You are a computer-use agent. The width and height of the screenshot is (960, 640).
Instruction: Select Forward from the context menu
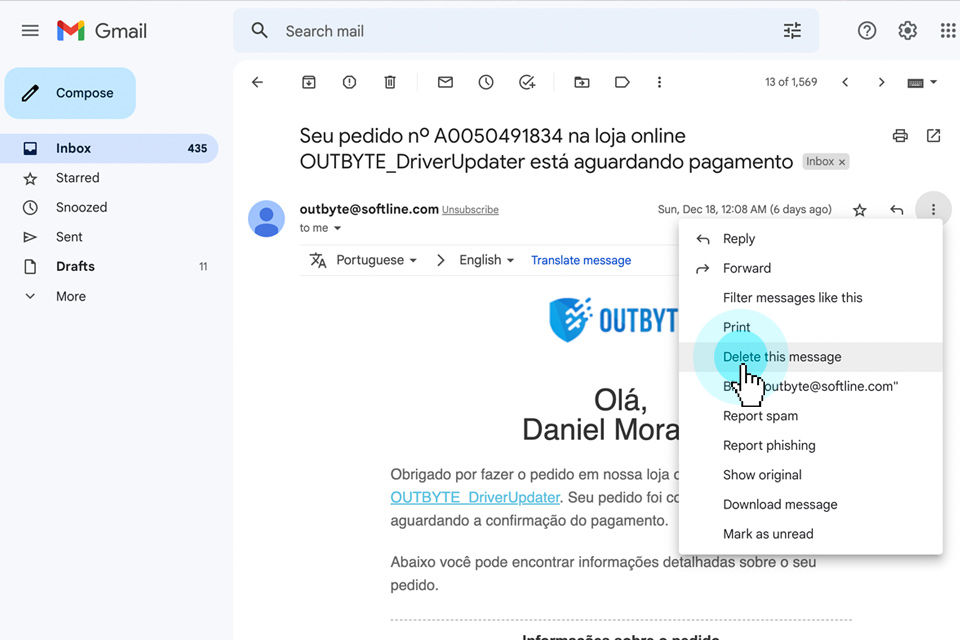coord(810,268)
